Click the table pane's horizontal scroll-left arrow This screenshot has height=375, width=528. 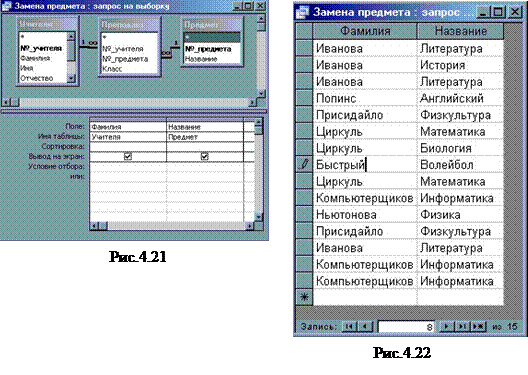6,102
